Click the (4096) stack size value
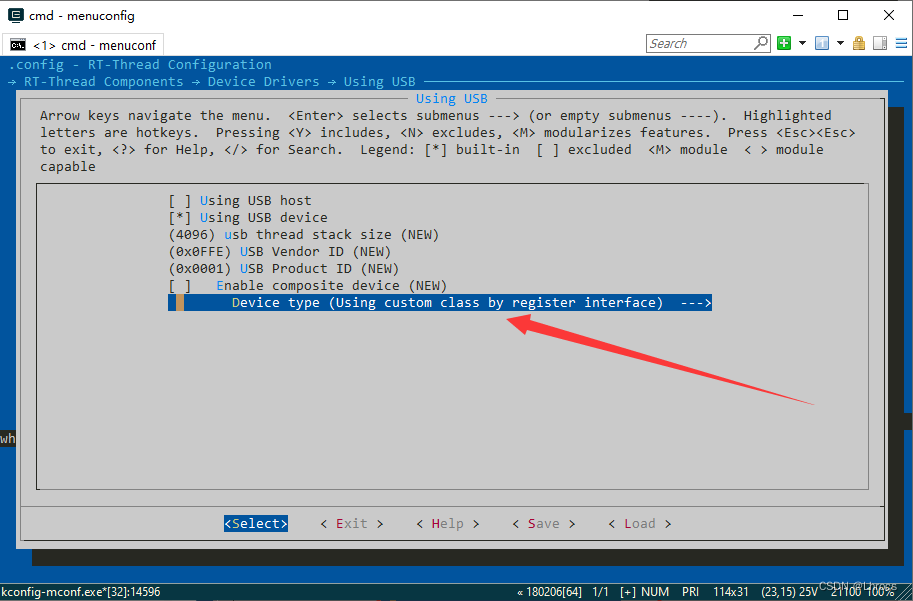The width and height of the screenshot is (913, 601). pyautogui.click(x=192, y=235)
